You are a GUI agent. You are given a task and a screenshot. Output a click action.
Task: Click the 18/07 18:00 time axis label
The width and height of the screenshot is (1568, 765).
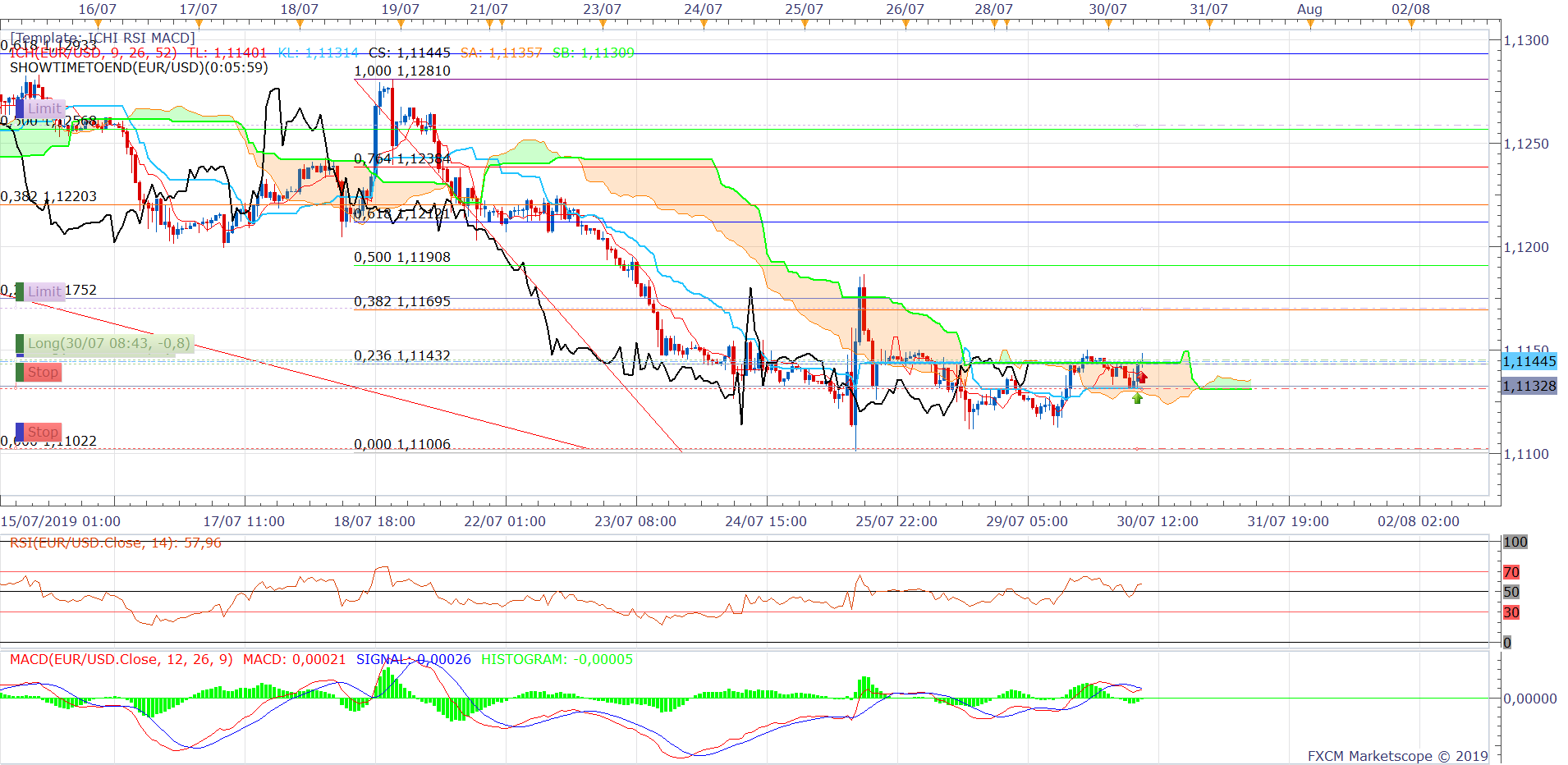point(374,521)
